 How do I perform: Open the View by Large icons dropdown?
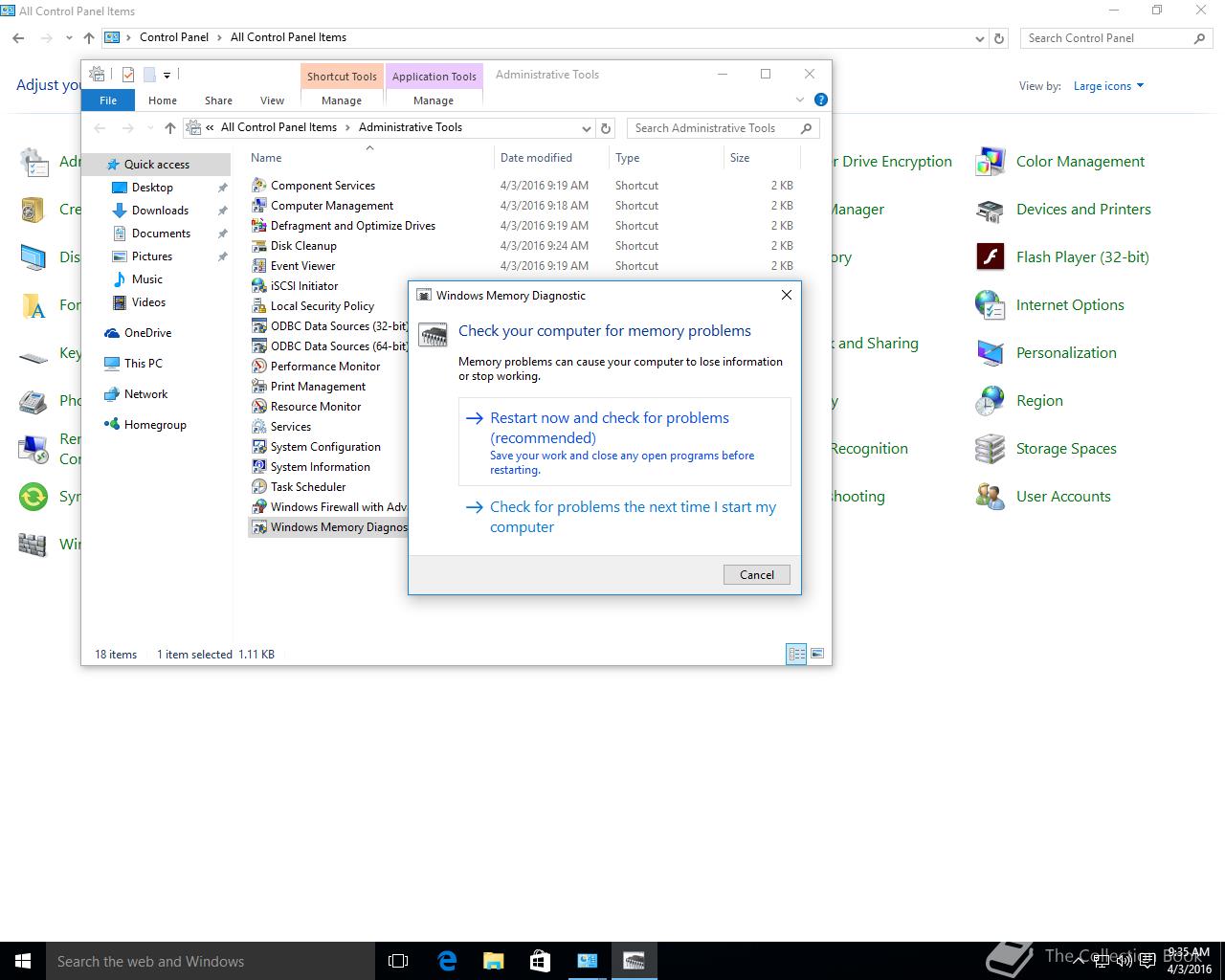(x=1109, y=86)
